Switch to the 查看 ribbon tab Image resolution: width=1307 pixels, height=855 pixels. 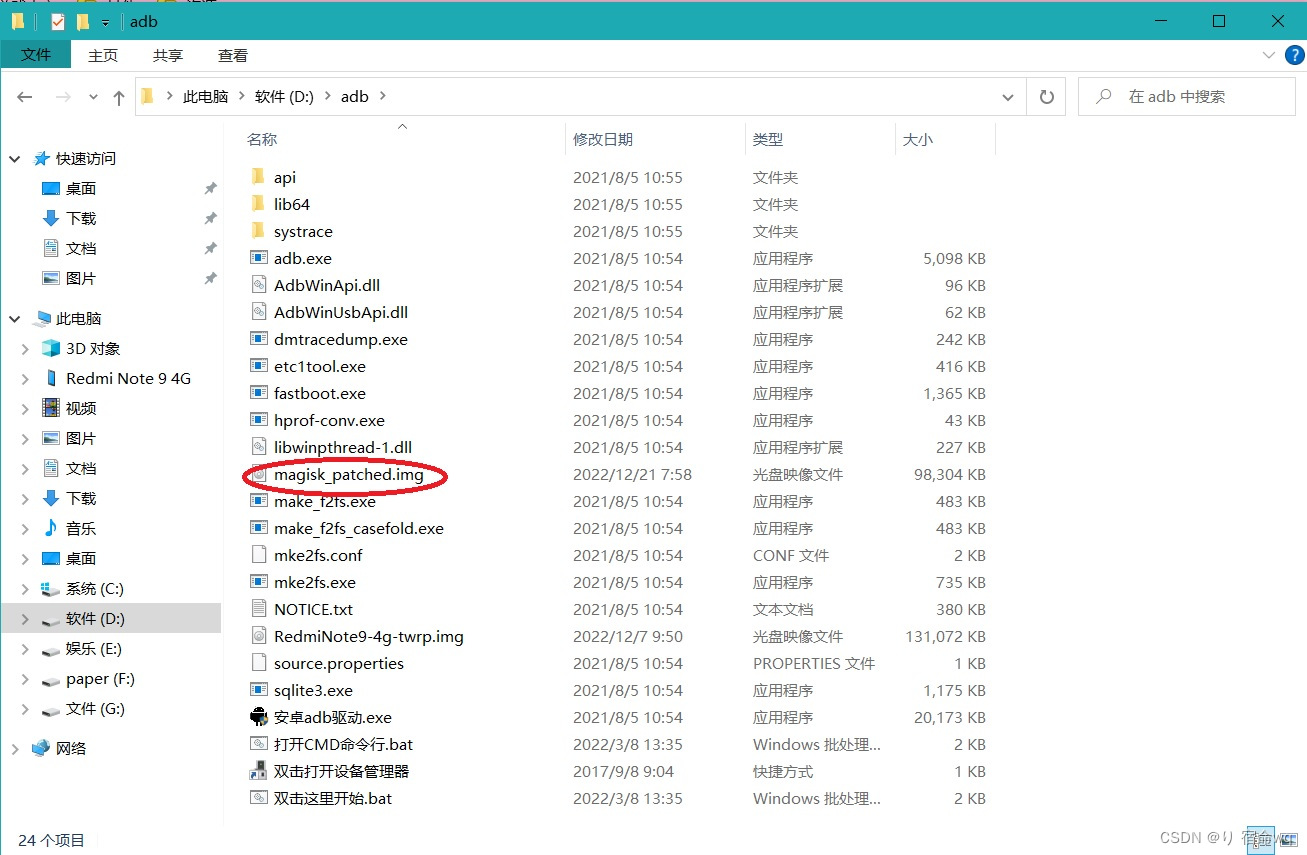click(x=233, y=55)
